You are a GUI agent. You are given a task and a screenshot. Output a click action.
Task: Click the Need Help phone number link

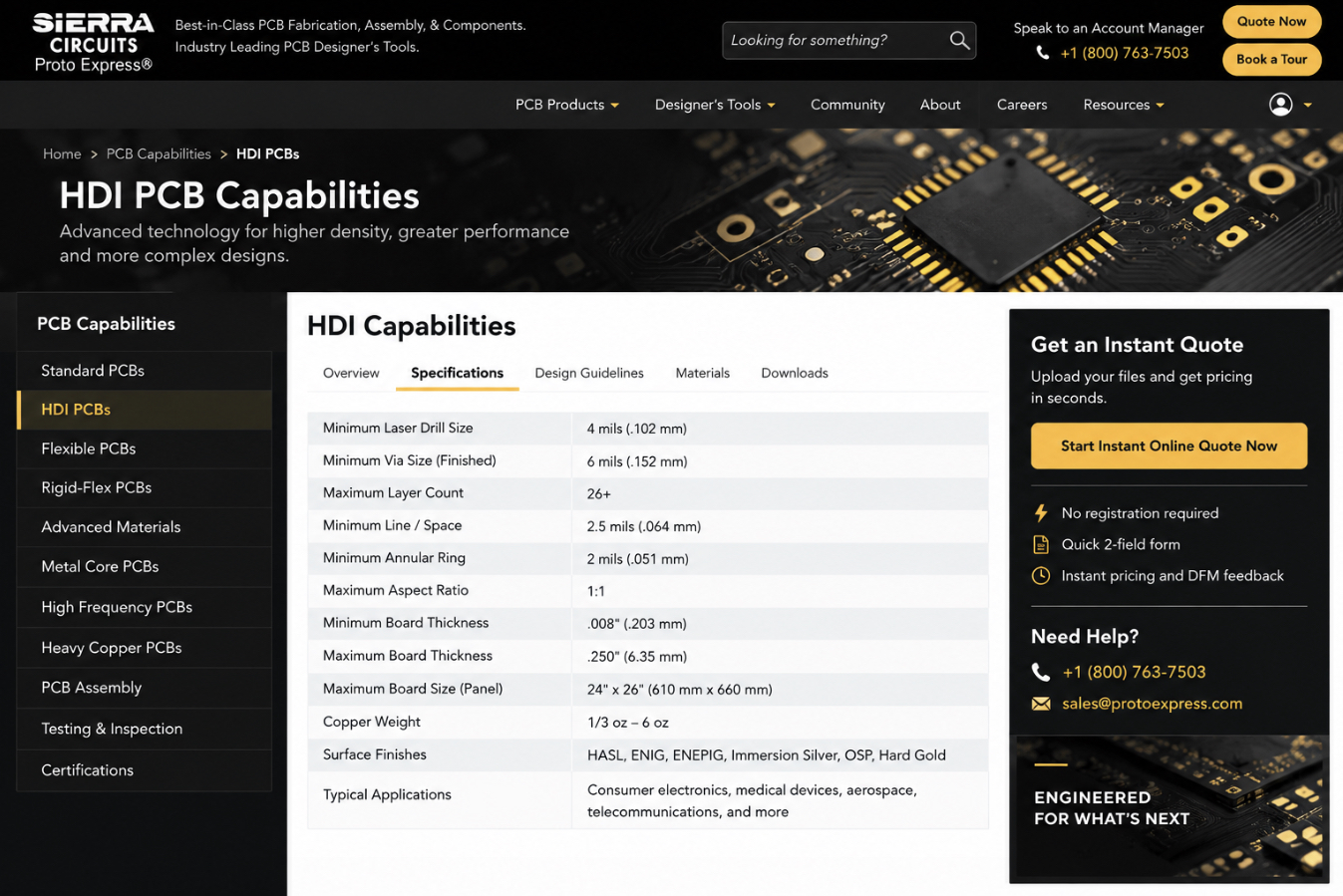coord(1134,672)
